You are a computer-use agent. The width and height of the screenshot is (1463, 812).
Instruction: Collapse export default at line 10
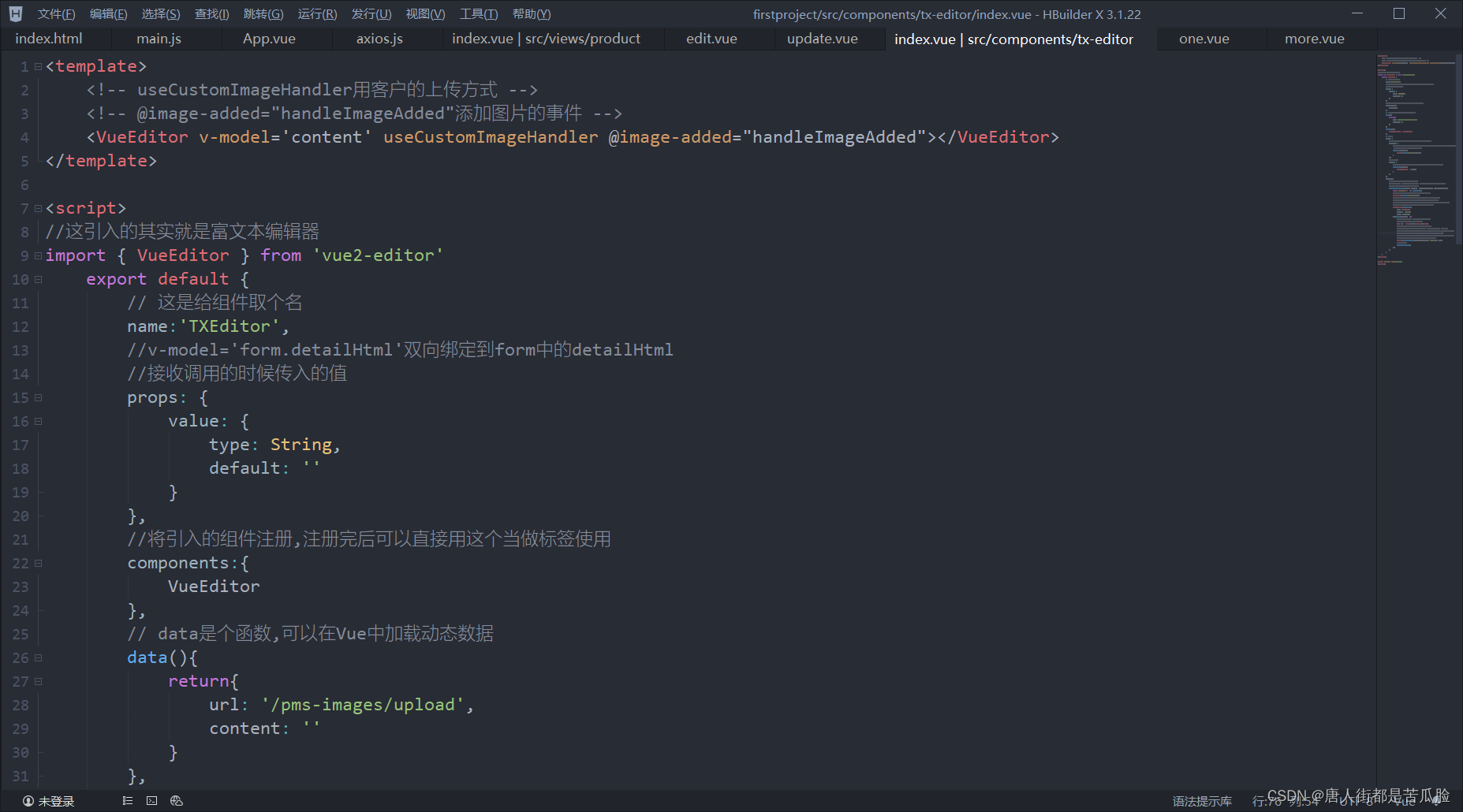pos(38,280)
